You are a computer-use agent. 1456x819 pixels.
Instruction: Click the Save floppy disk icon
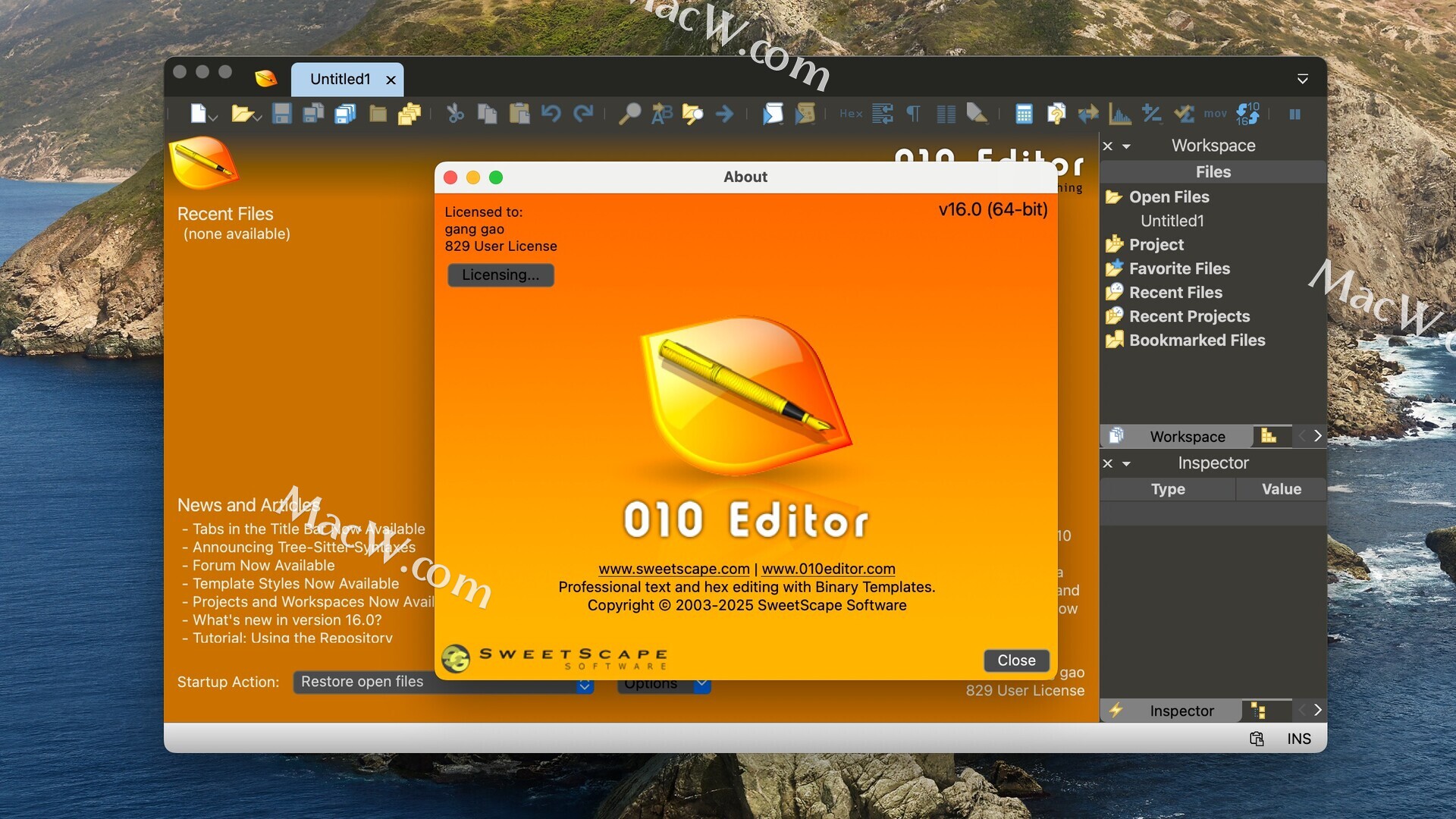click(282, 114)
